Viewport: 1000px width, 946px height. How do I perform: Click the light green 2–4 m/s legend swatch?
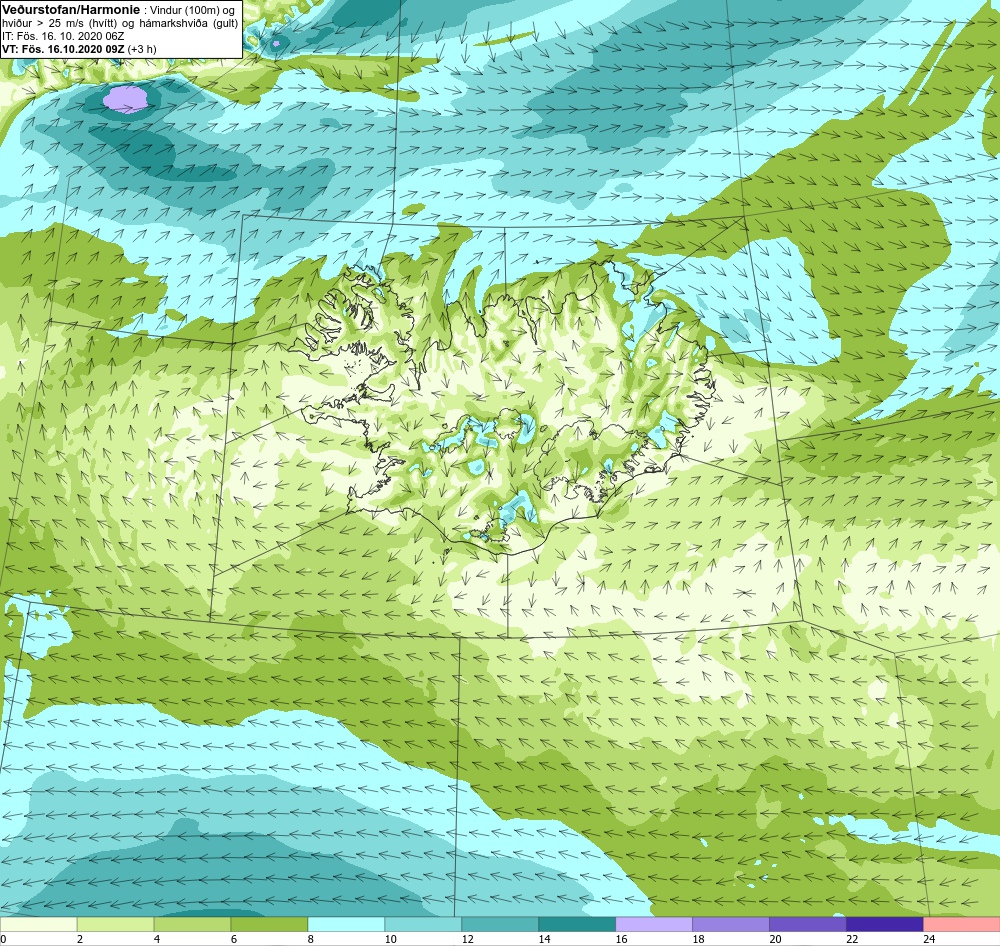(115, 924)
